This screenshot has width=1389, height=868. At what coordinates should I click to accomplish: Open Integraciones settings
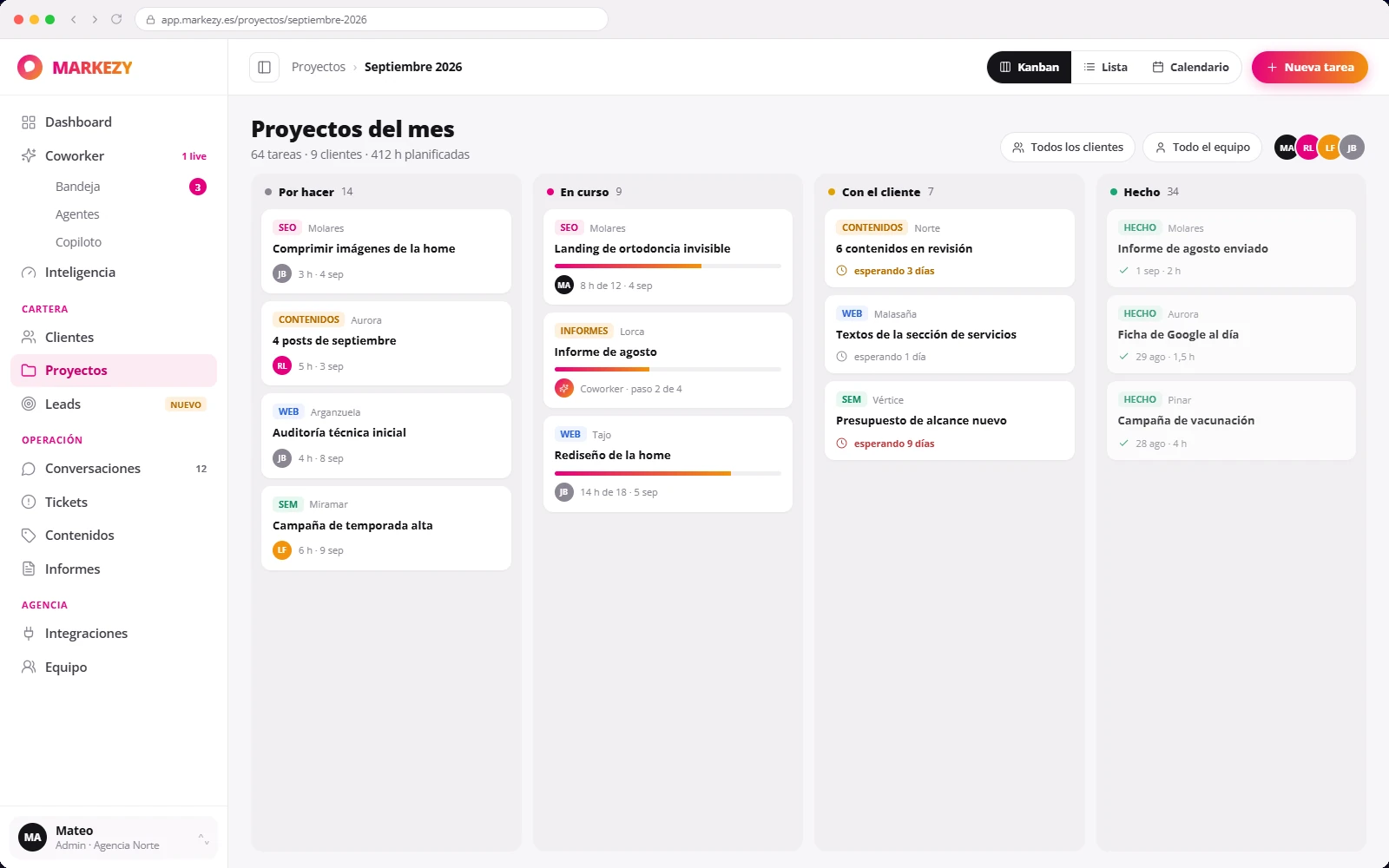point(114,634)
